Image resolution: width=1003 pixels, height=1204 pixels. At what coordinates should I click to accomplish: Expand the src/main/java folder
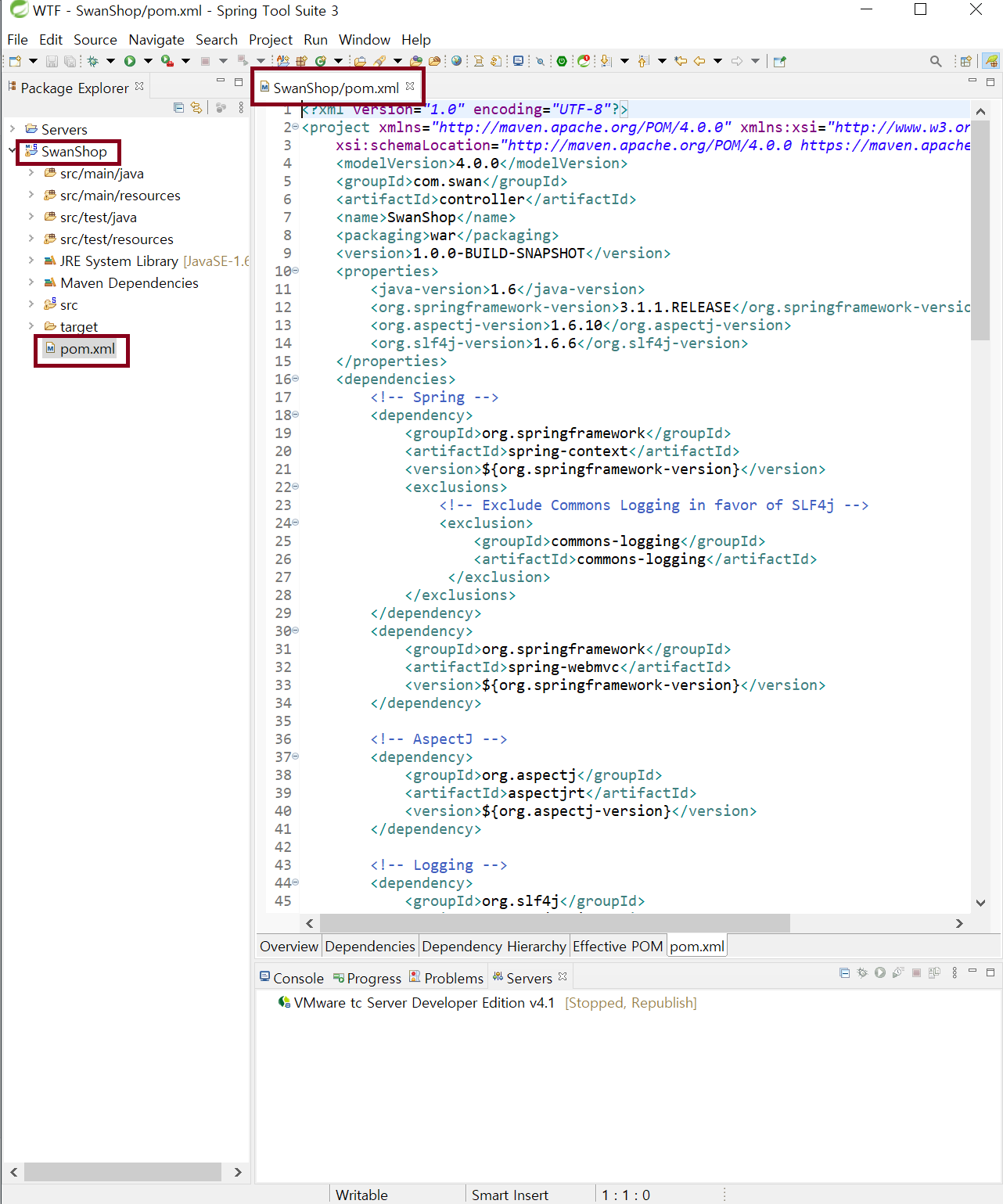pyautogui.click(x=31, y=173)
